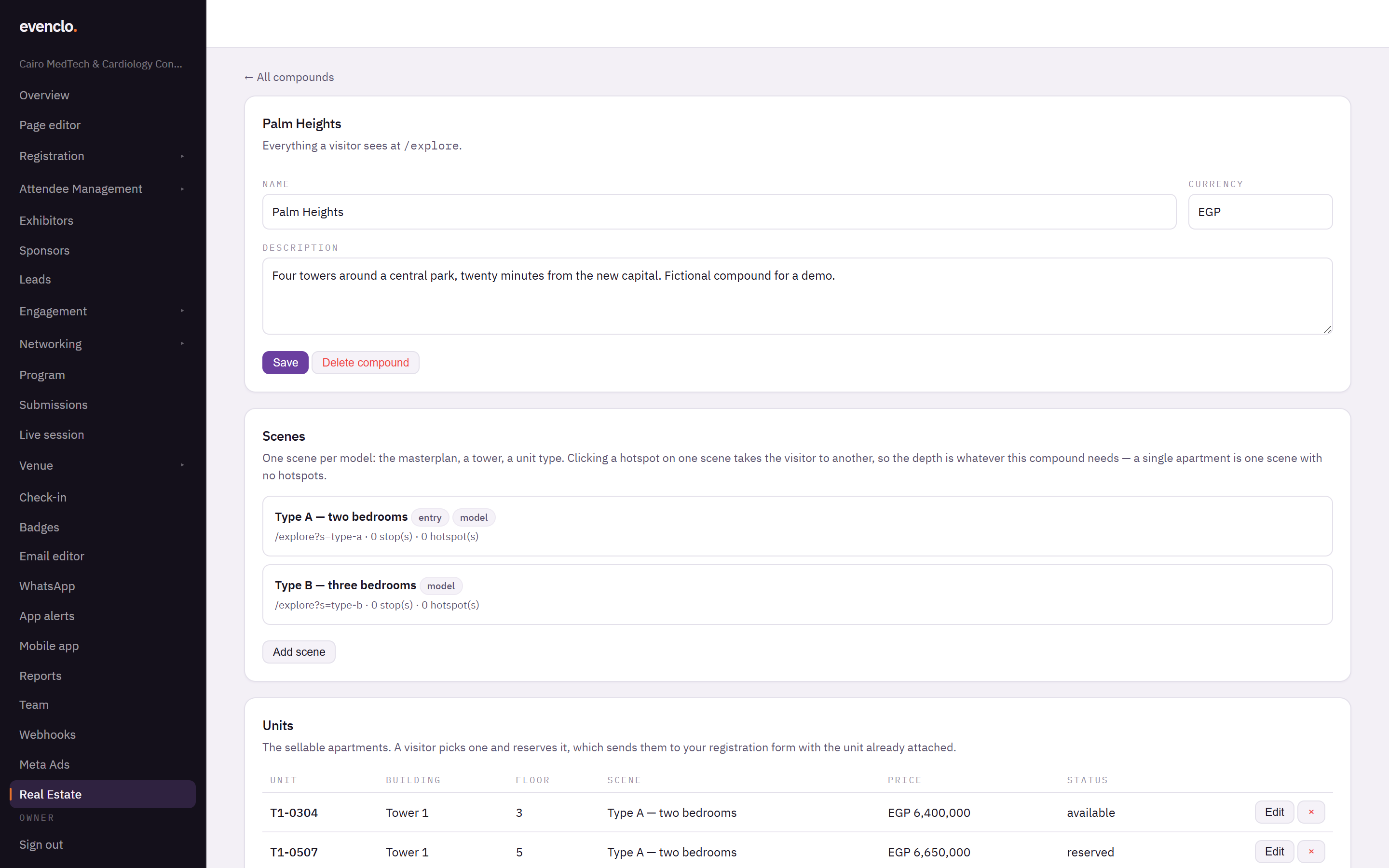Viewport: 1389px width, 868px height.
Task: Expand the Registration submenu arrow
Action: [182, 156]
